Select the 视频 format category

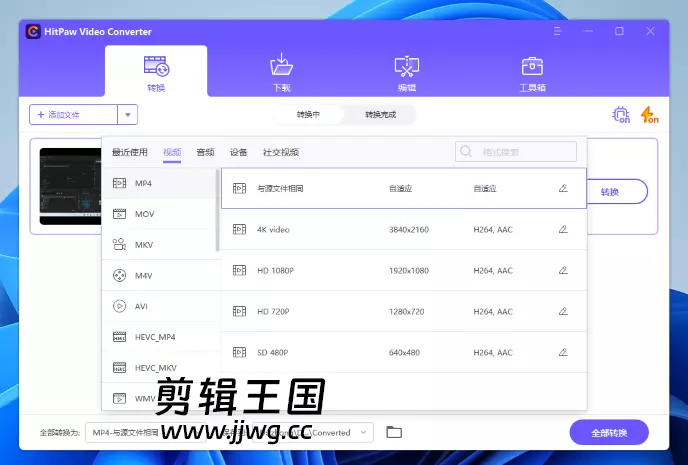172,152
